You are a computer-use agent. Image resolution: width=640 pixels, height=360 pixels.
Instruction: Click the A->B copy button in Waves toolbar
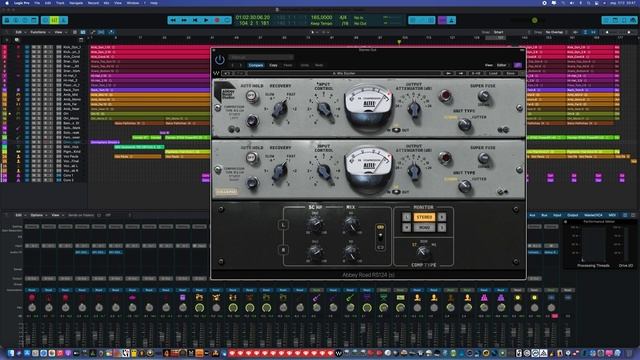476,73
